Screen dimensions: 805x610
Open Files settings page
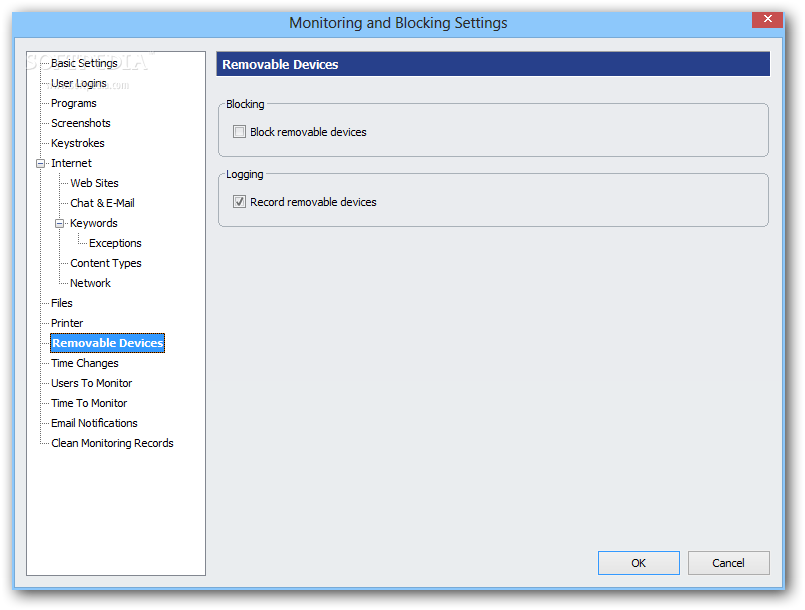click(62, 303)
